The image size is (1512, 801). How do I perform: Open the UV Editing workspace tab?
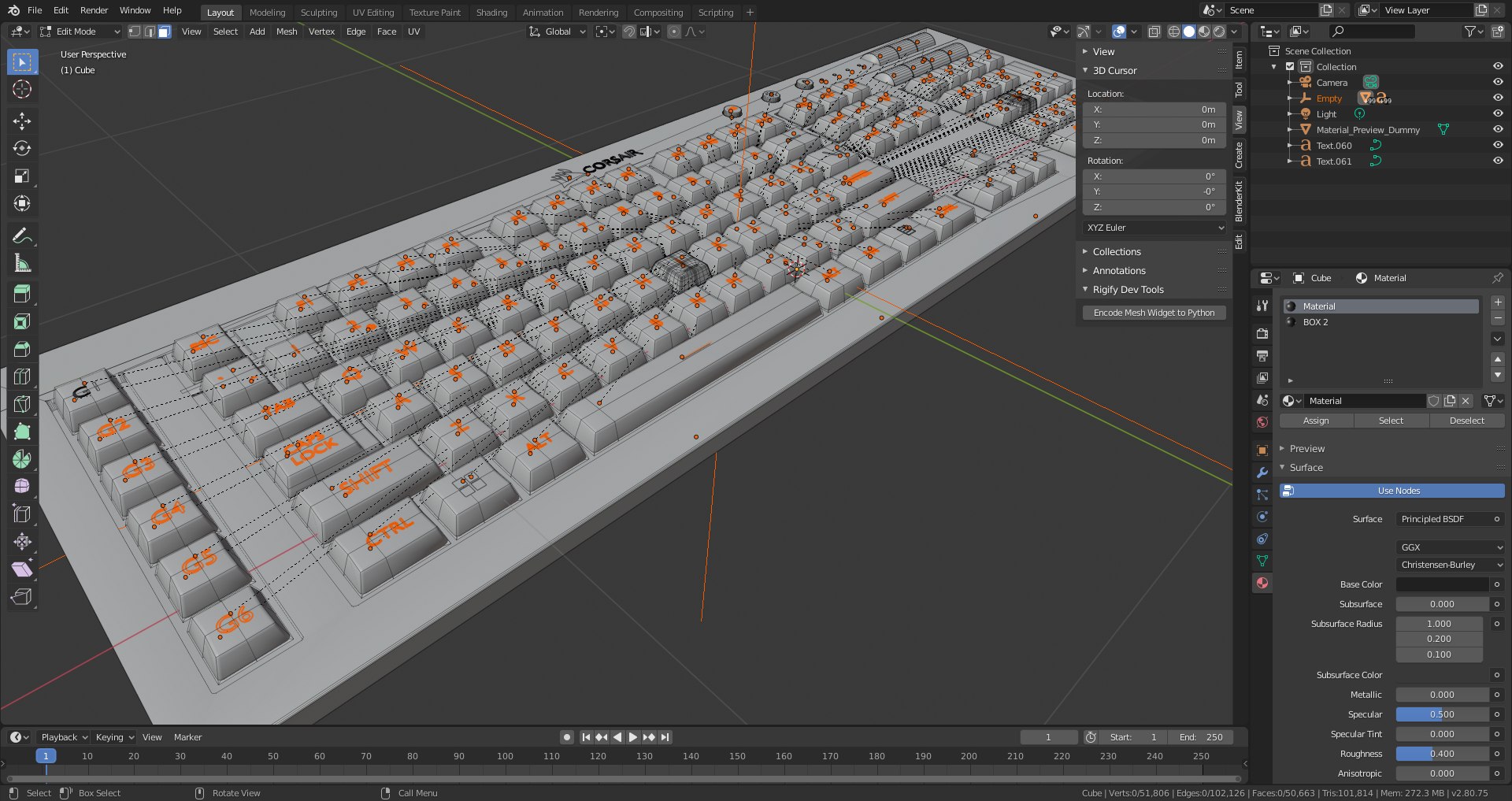coord(373,13)
